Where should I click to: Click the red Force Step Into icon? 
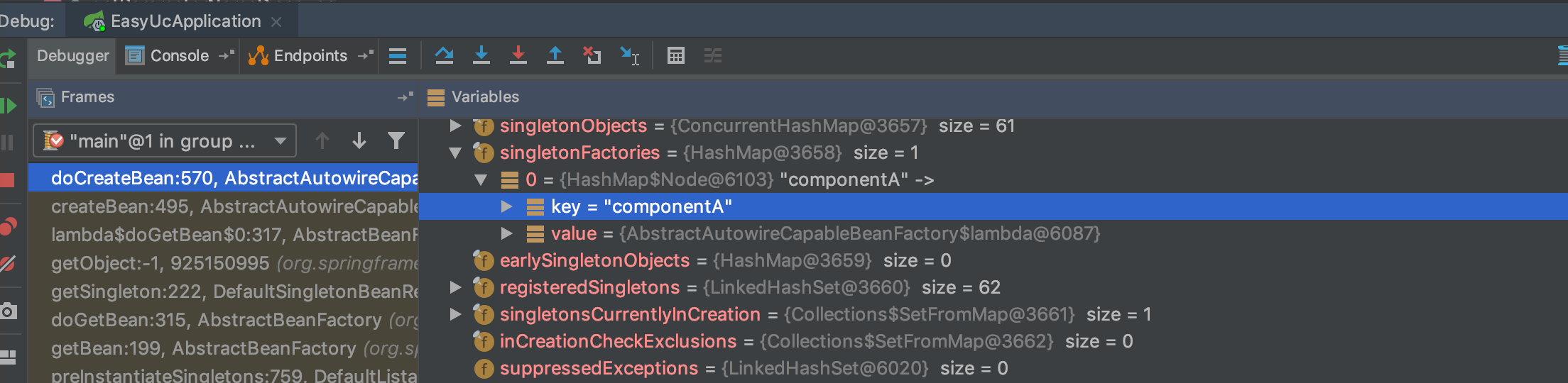[518, 55]
